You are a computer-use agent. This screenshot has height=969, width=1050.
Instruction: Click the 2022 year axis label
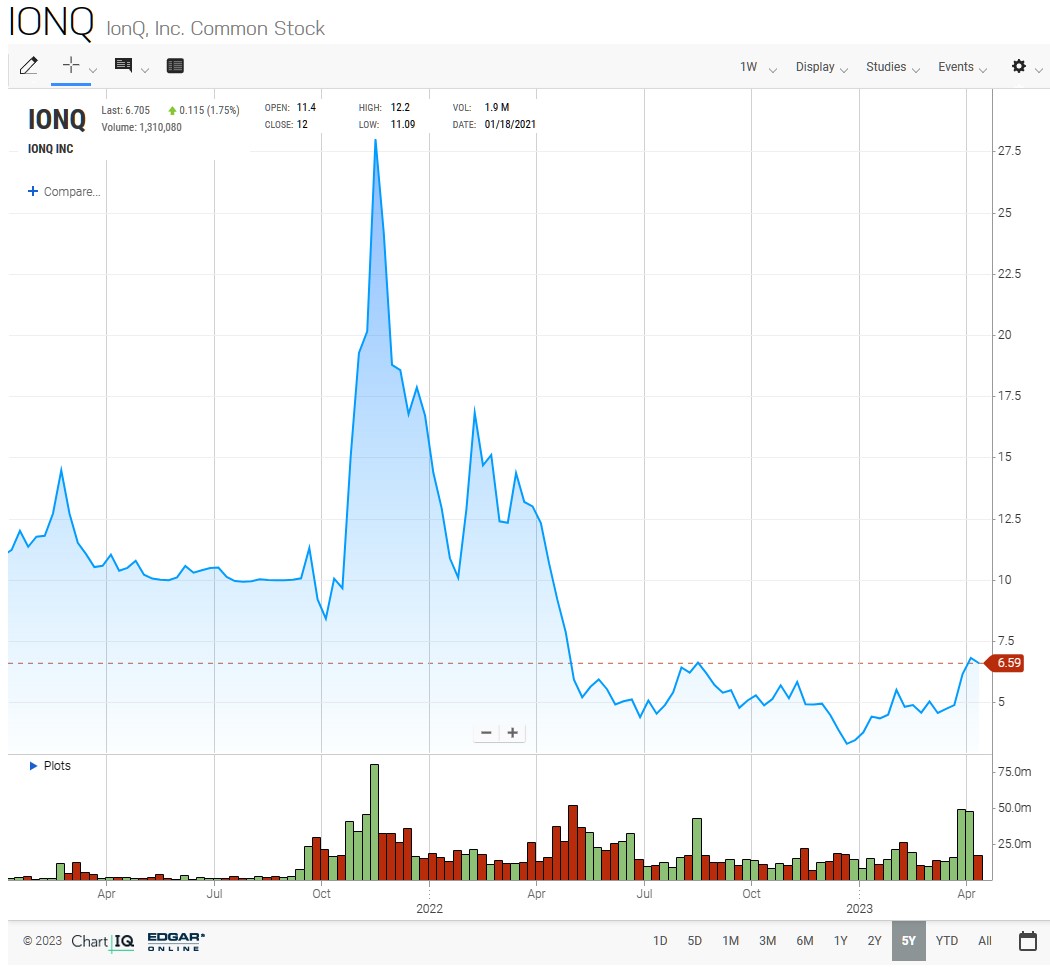click(x=429, y=909)
